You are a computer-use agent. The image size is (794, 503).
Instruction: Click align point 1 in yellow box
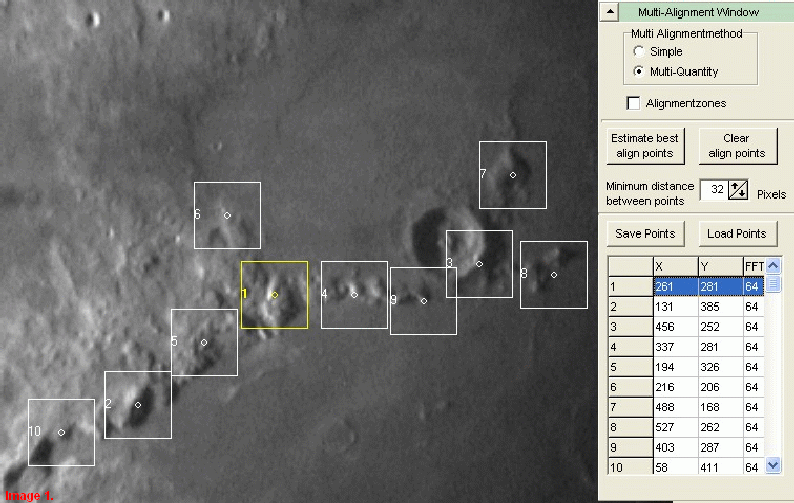click(275, 295)
